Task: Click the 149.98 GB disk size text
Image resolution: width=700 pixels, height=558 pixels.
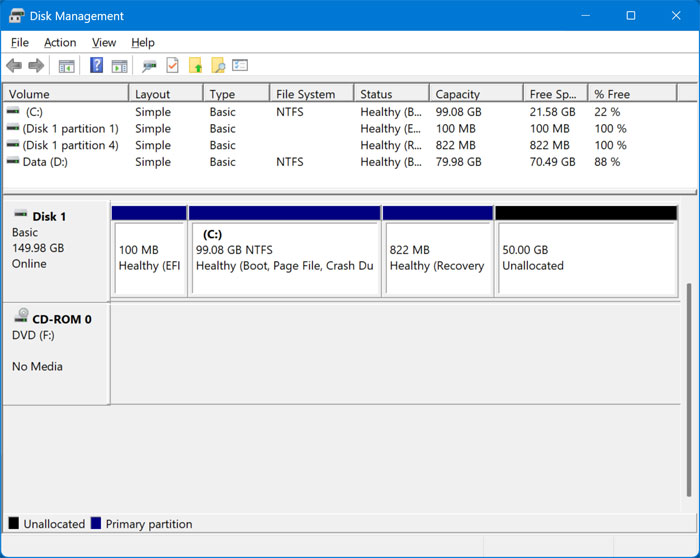Action: tap(38, 248)
